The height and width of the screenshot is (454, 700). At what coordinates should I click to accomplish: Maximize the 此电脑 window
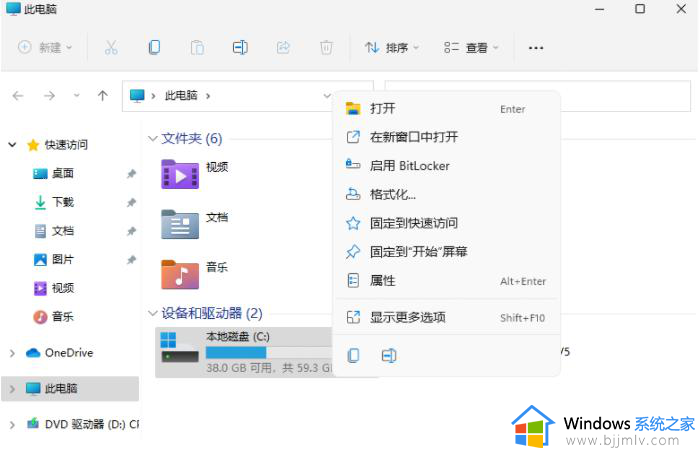click(640, 9)
